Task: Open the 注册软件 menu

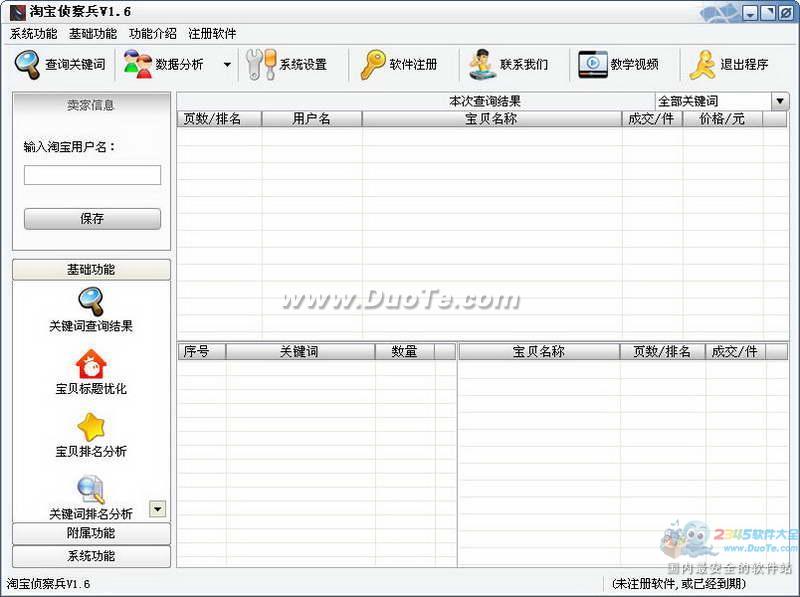Action: 212,33
